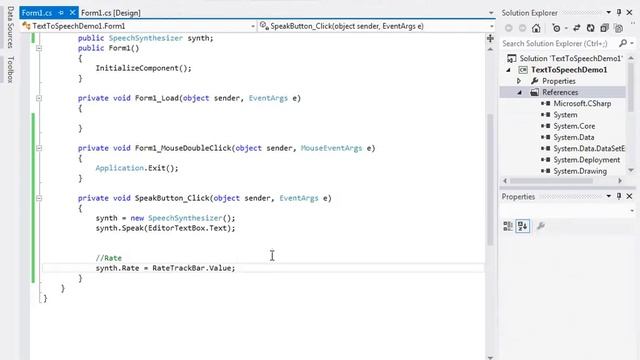
Task: Click the References folder icon
Action: tap(534, 92)
